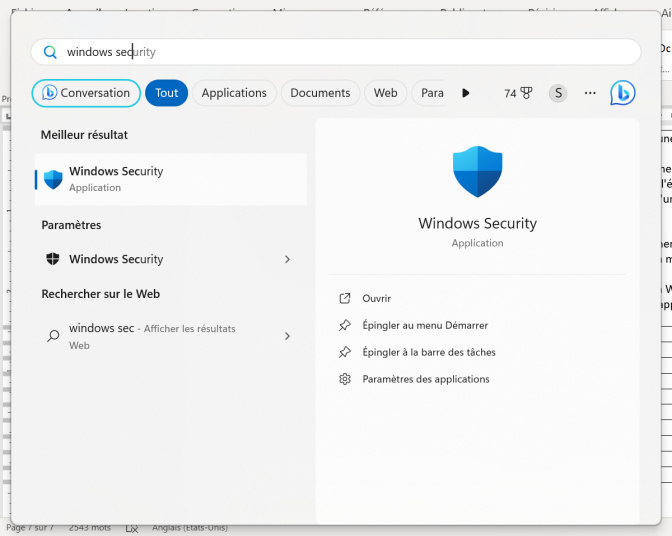This screenshot has height=536, width=672.
Task: Open Paramètres des applications
Action: point(426,379)
